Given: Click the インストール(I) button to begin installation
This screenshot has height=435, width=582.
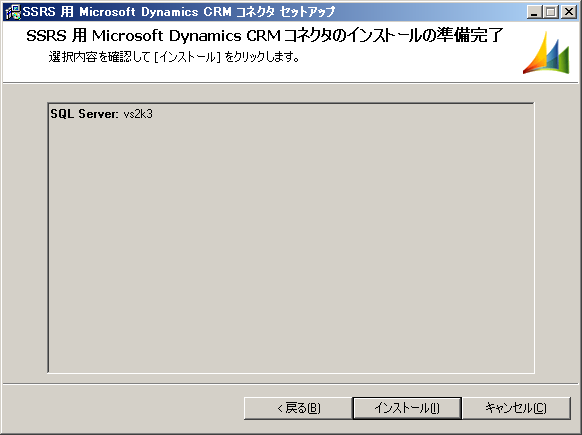Looking at the screenshot, I should [407, 408].
